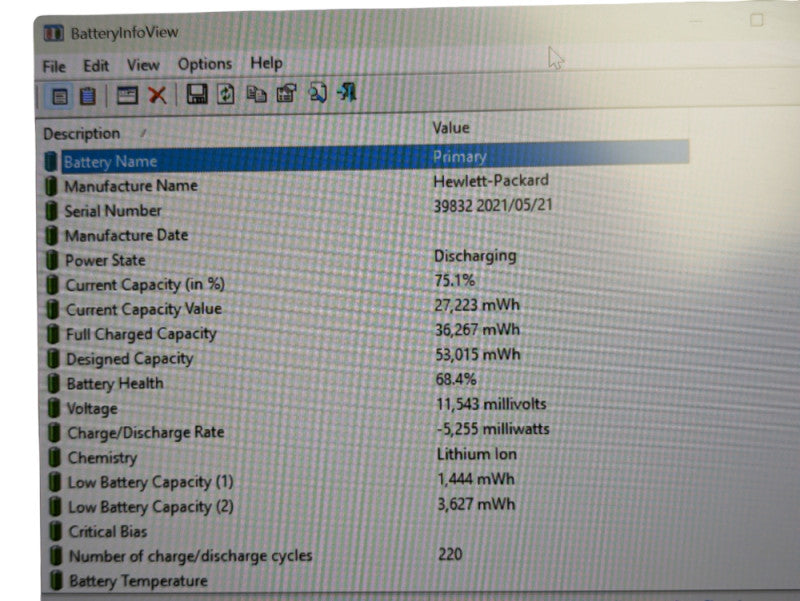Click the 27,223 mWh value
This screenshot has height=601, width=800.
pyautogui.click(x=477, y=305)
